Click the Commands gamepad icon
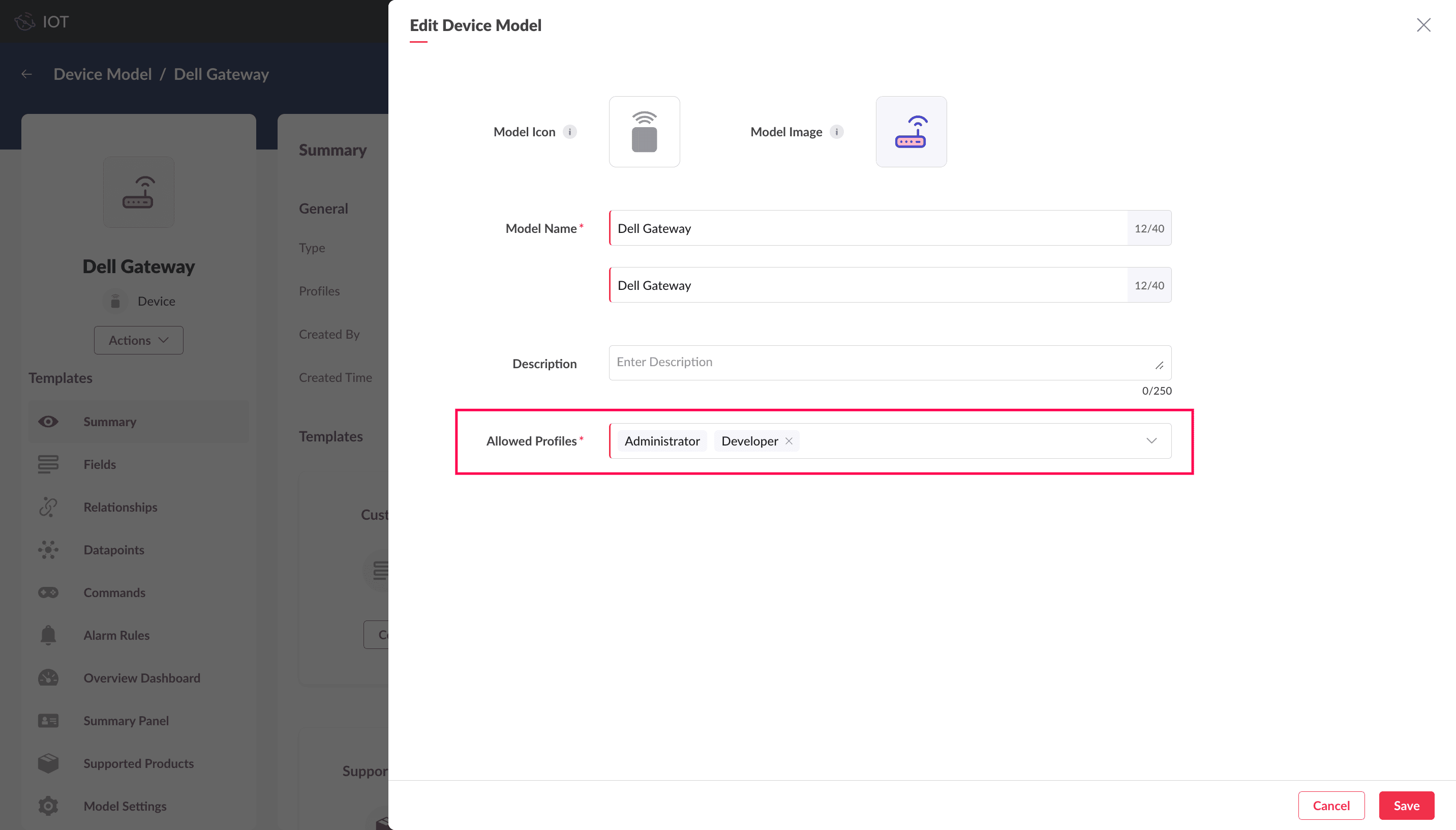Image resolution: width=1456 pixels, height=830 pixels. (48, 592)
